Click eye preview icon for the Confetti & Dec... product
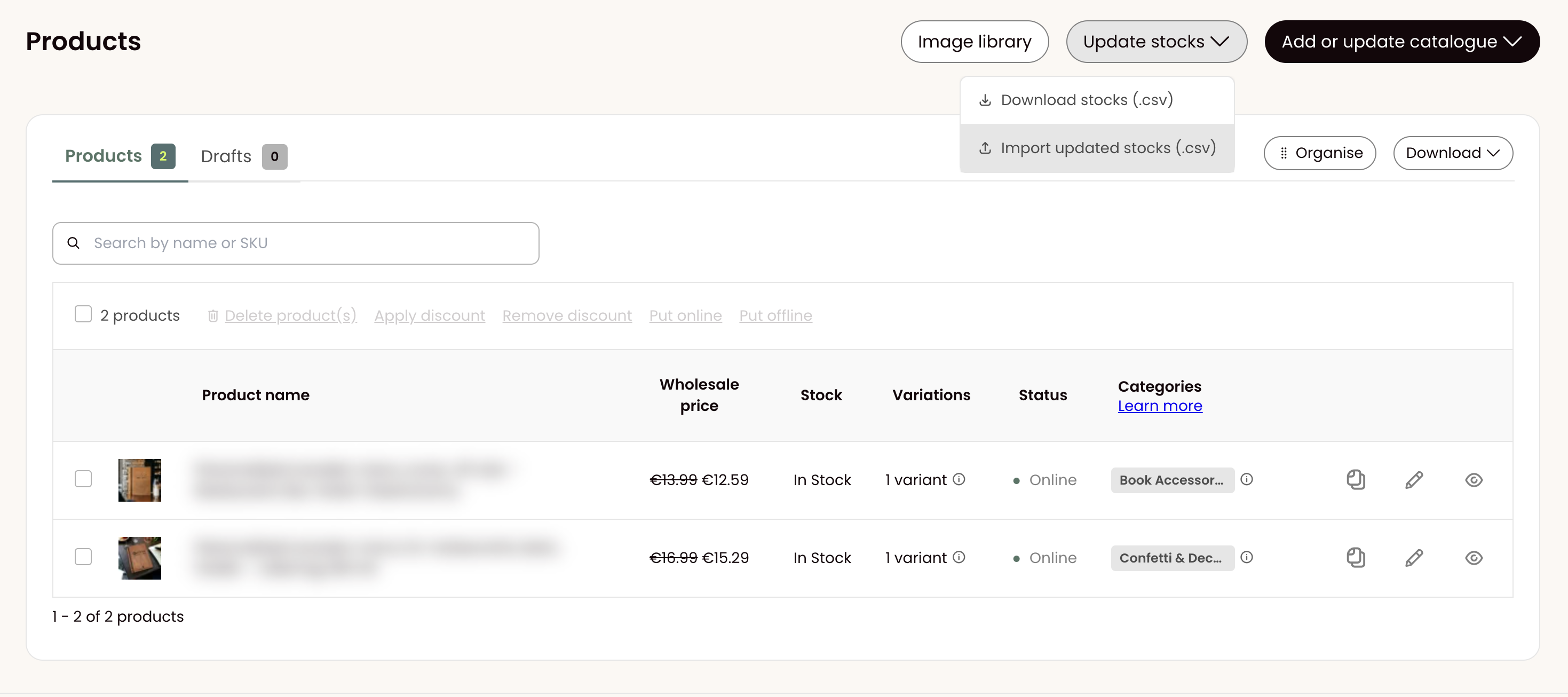The height and width of the screenshot is (697, 1568). pos(1474,558)
